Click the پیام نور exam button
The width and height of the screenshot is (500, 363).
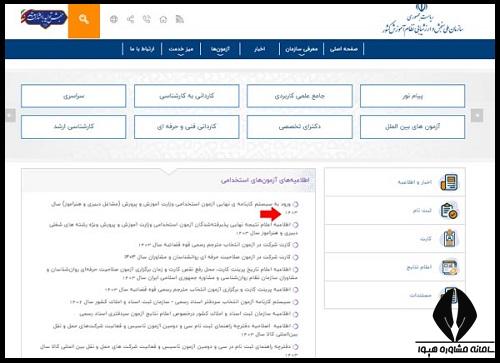tap(412, 96)
